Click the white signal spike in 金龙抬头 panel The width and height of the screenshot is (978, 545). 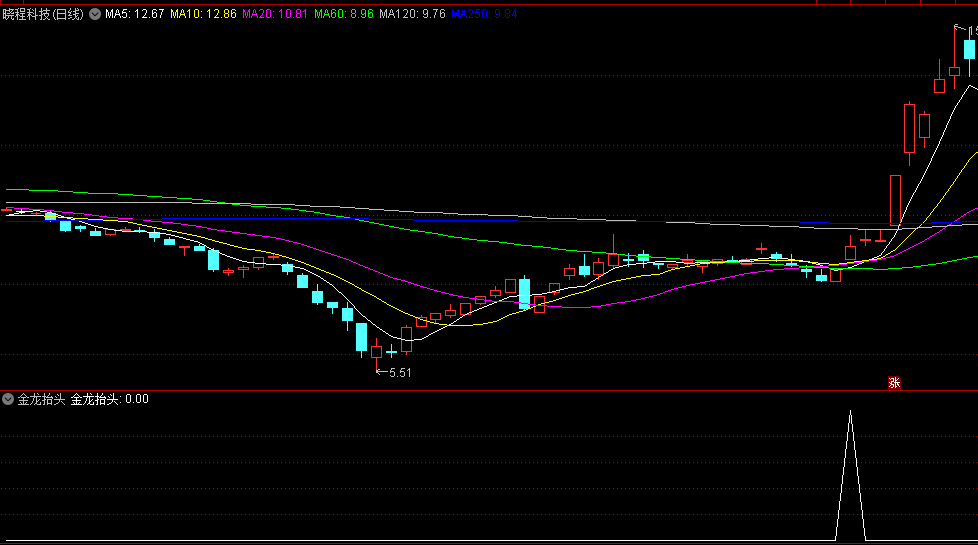[850, 475]
